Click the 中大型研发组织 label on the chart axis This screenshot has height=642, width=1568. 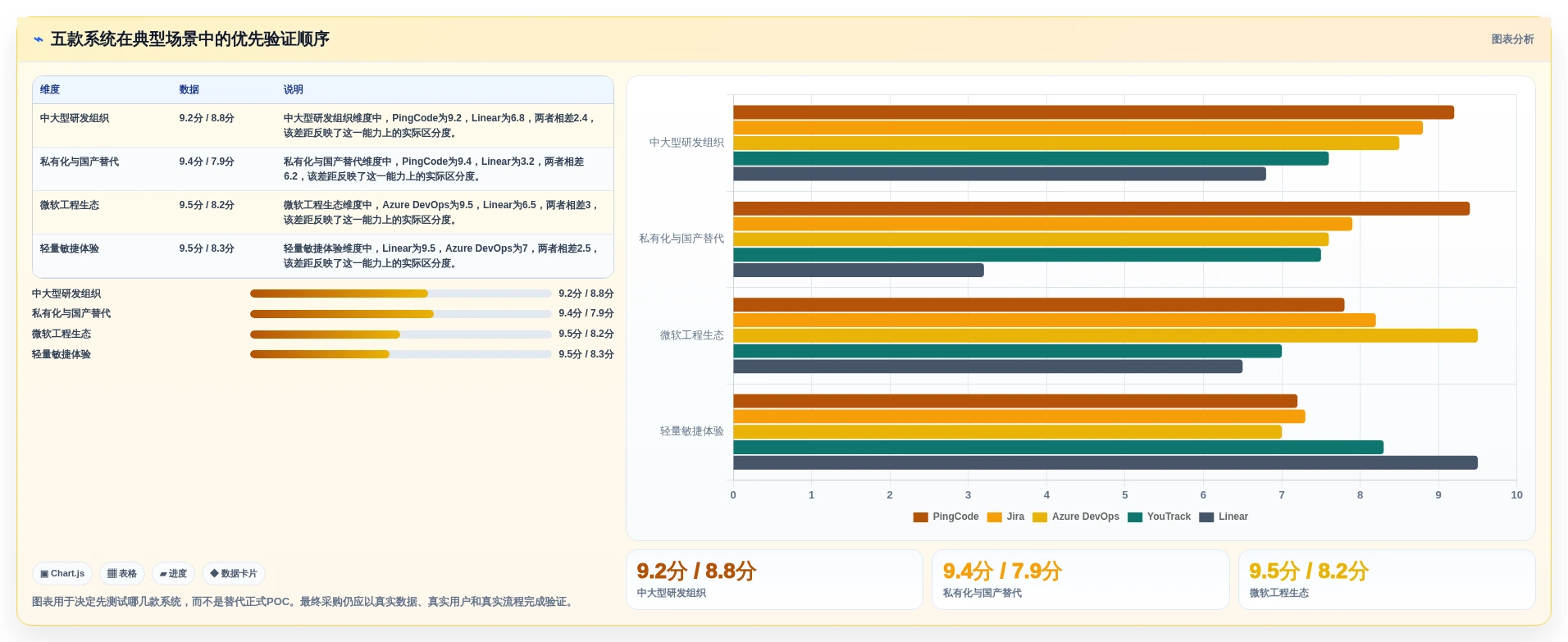(x=686, y=143)
